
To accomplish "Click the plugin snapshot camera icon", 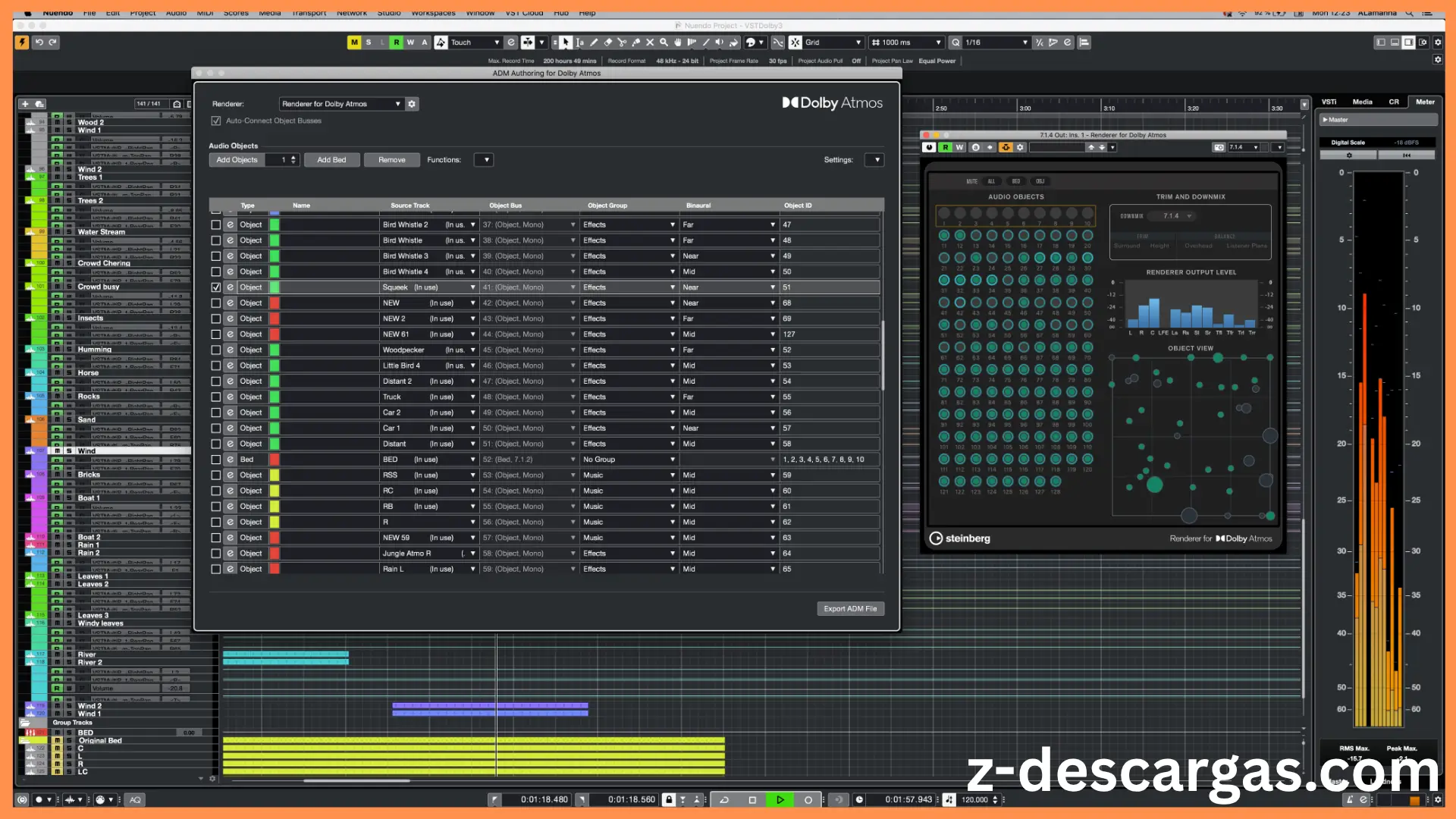I will click(1219, 147).
